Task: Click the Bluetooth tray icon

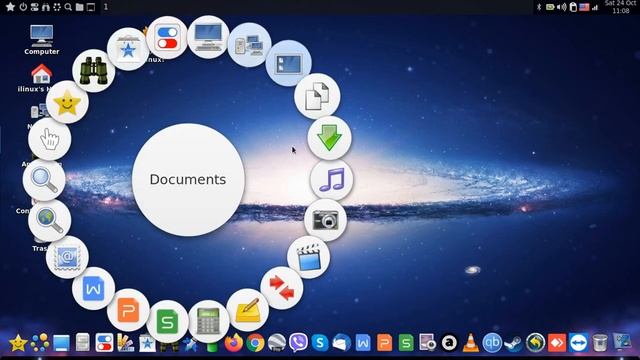Action: click(x=539, y=7)
